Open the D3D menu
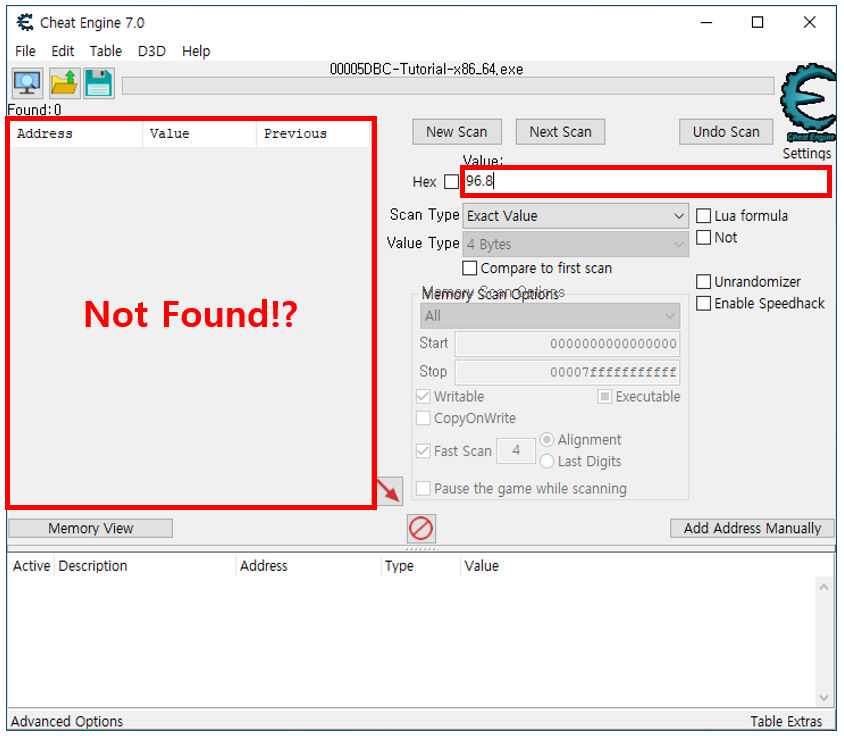Image resolution: width=844 pixels, height=736 pixels. click(152, 51)
